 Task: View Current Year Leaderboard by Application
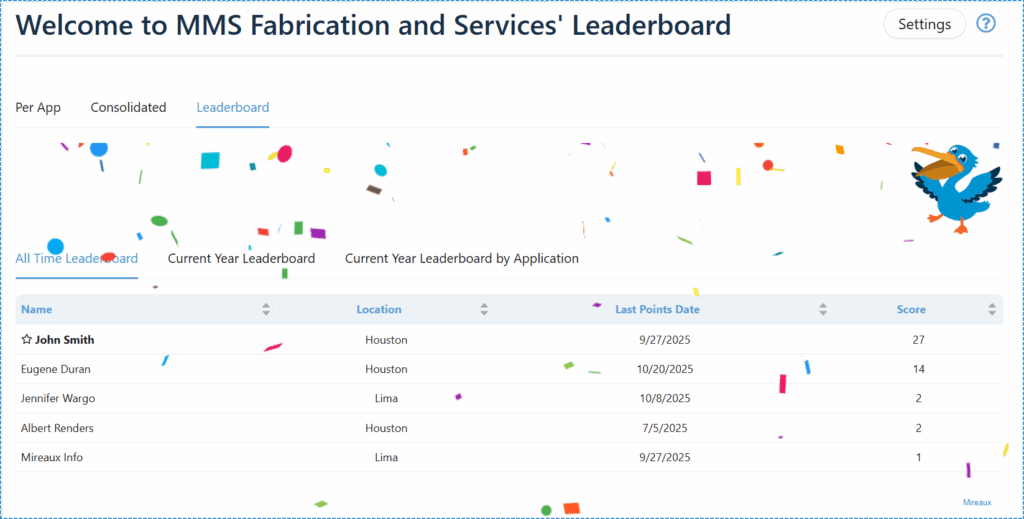(x=461, y=259)
